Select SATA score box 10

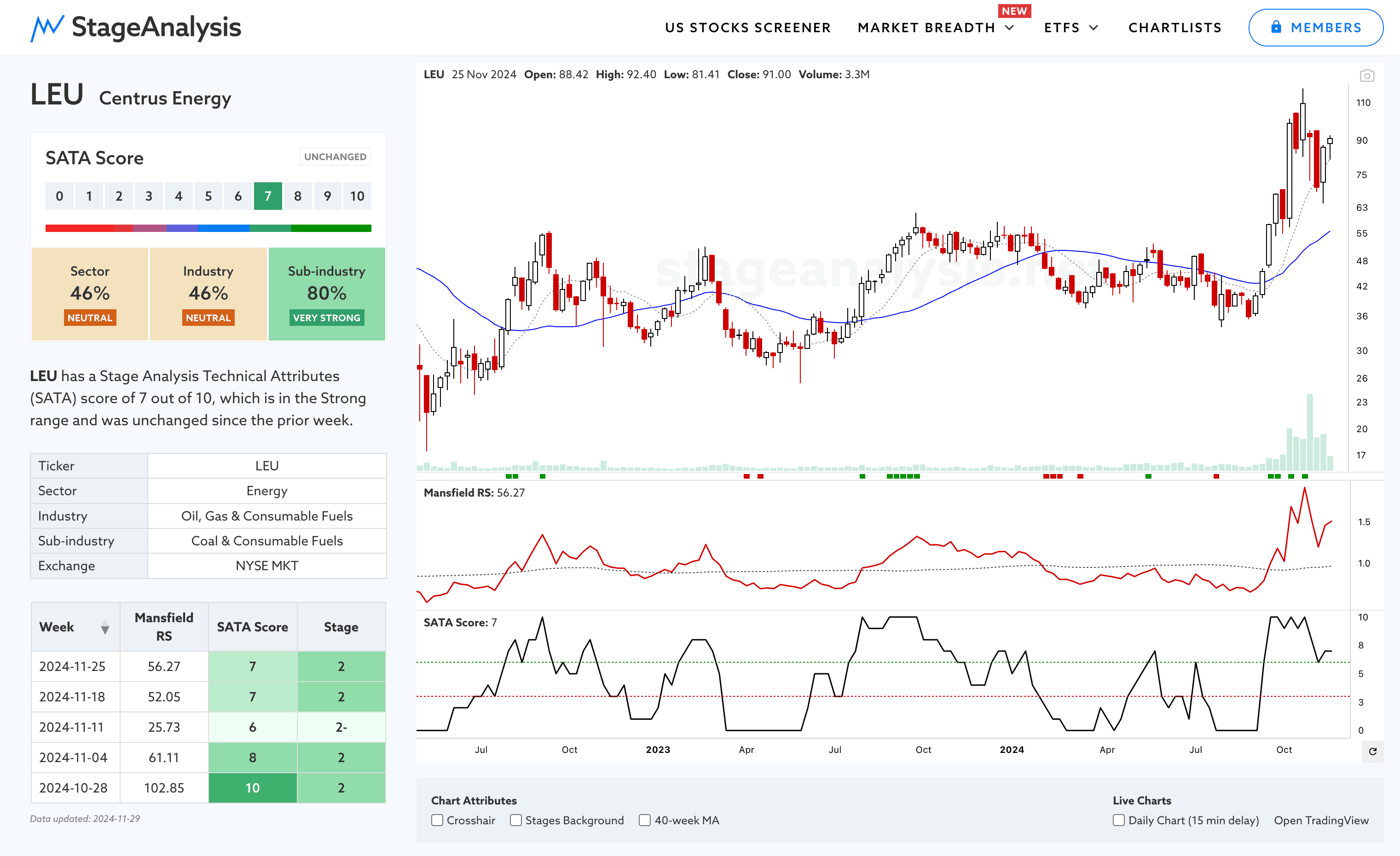point(357,196)
